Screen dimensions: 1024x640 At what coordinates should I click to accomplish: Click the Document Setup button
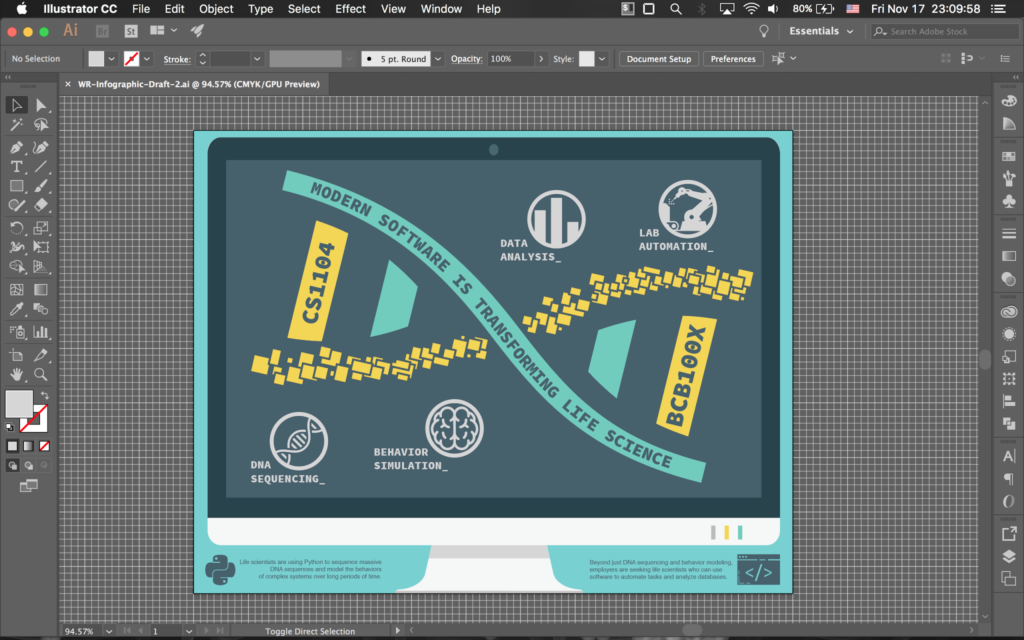point(658,59)
